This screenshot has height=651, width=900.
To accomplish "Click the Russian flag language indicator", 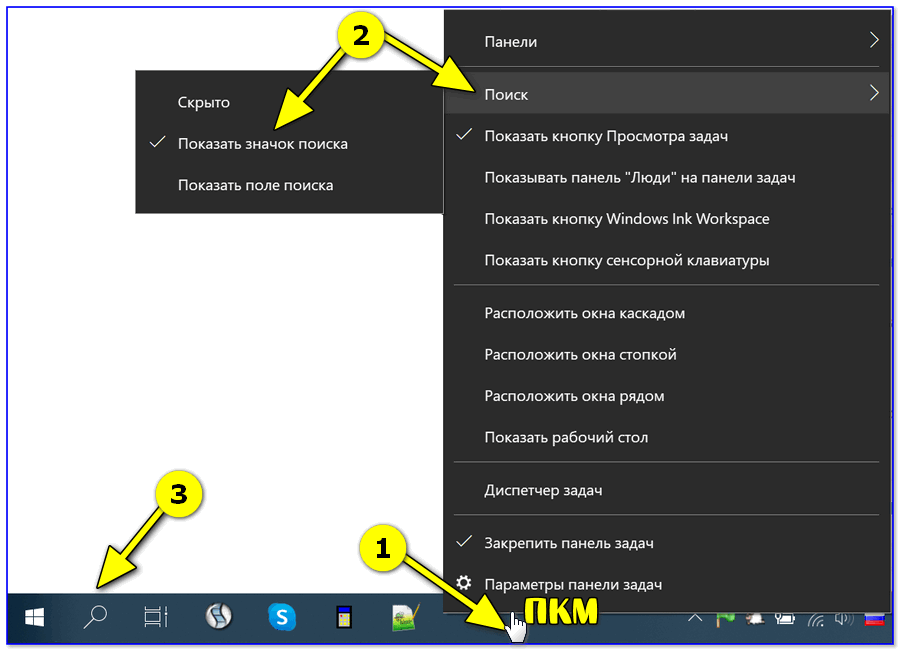I will coord(876,620).
